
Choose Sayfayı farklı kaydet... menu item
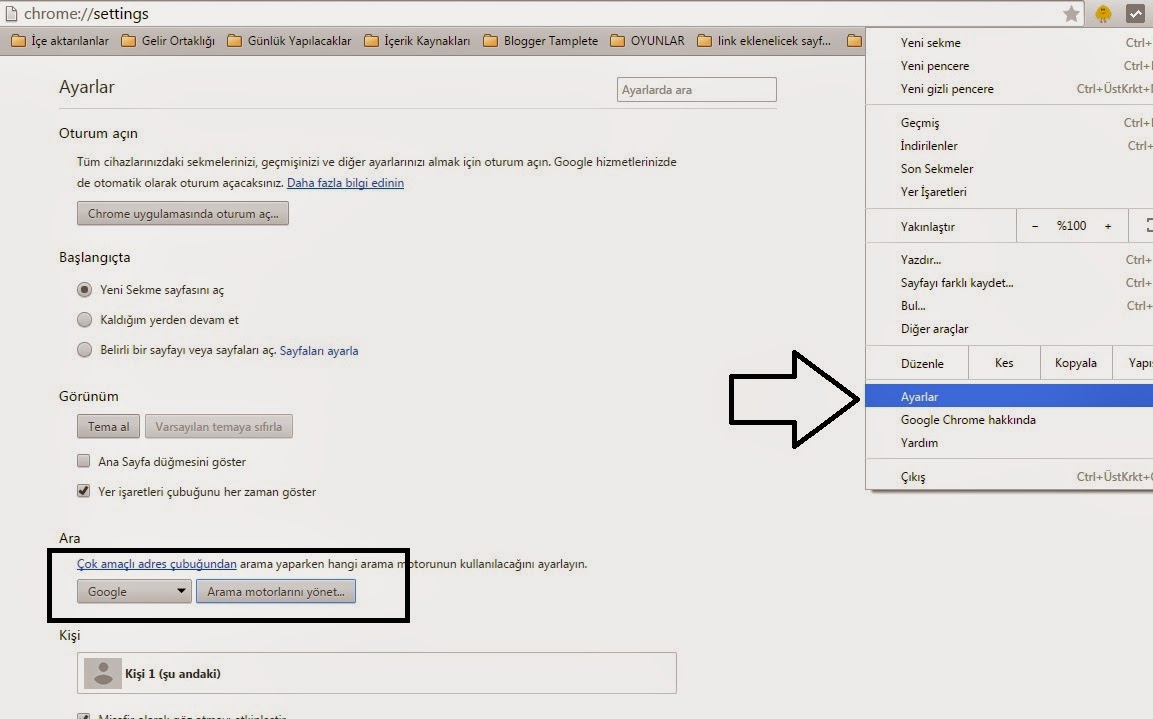(1009, 282)
